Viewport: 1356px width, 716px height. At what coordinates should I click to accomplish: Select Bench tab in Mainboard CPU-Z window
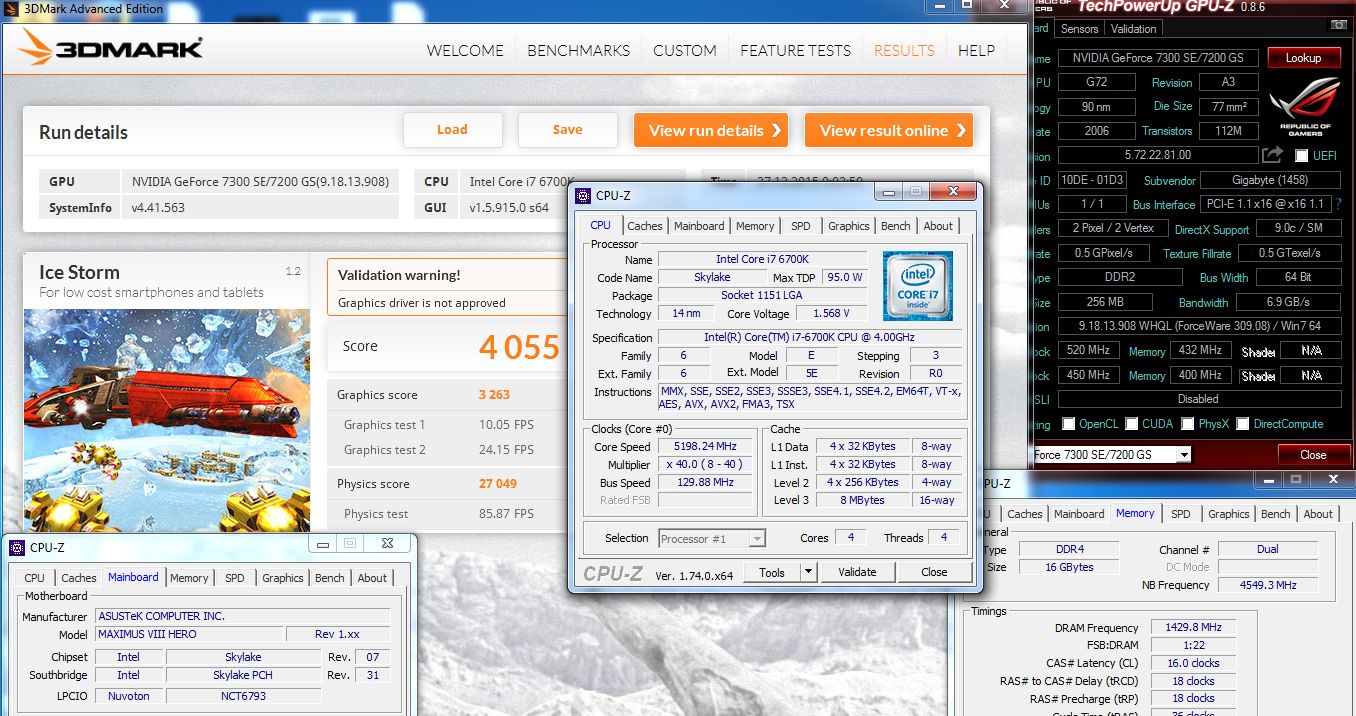click(x=330, y=578)
